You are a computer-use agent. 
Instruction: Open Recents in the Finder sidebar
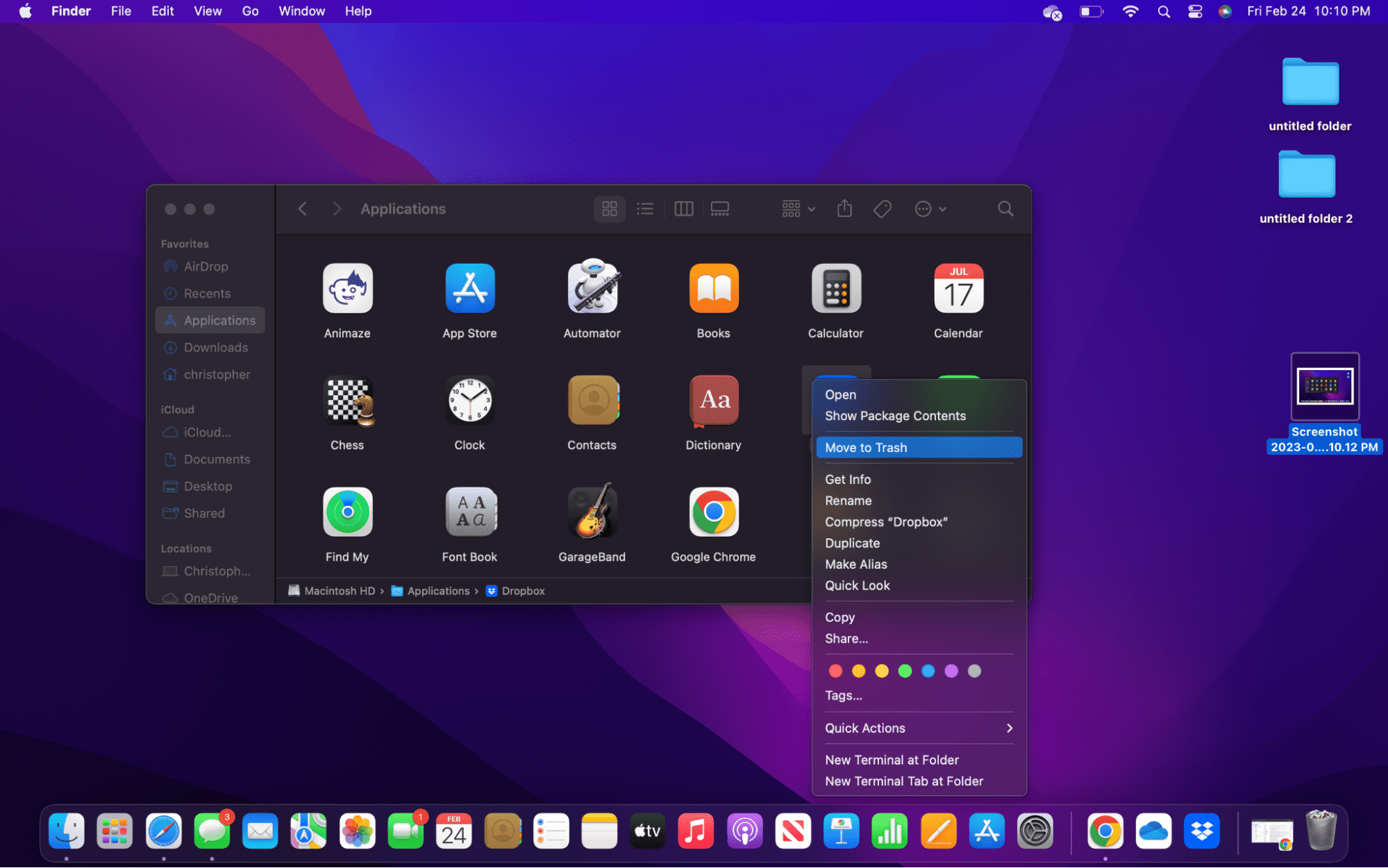[x=210, y=294]
